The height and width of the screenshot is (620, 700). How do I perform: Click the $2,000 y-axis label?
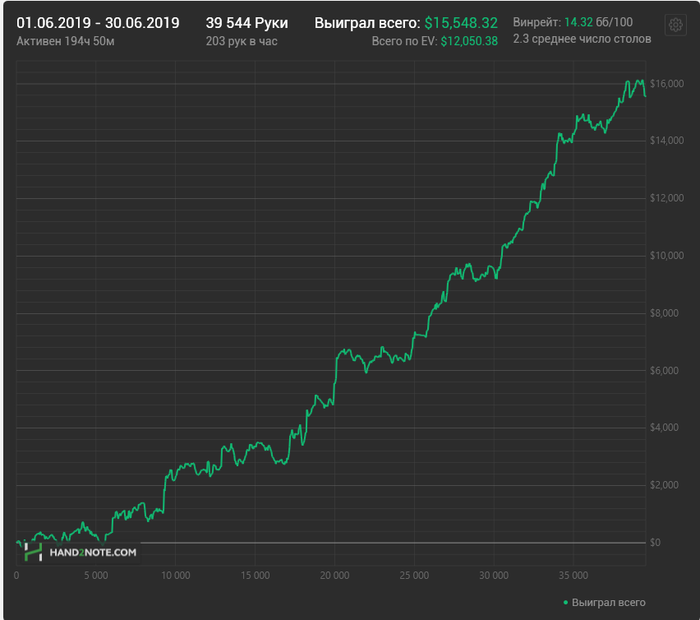pos(664,485)
